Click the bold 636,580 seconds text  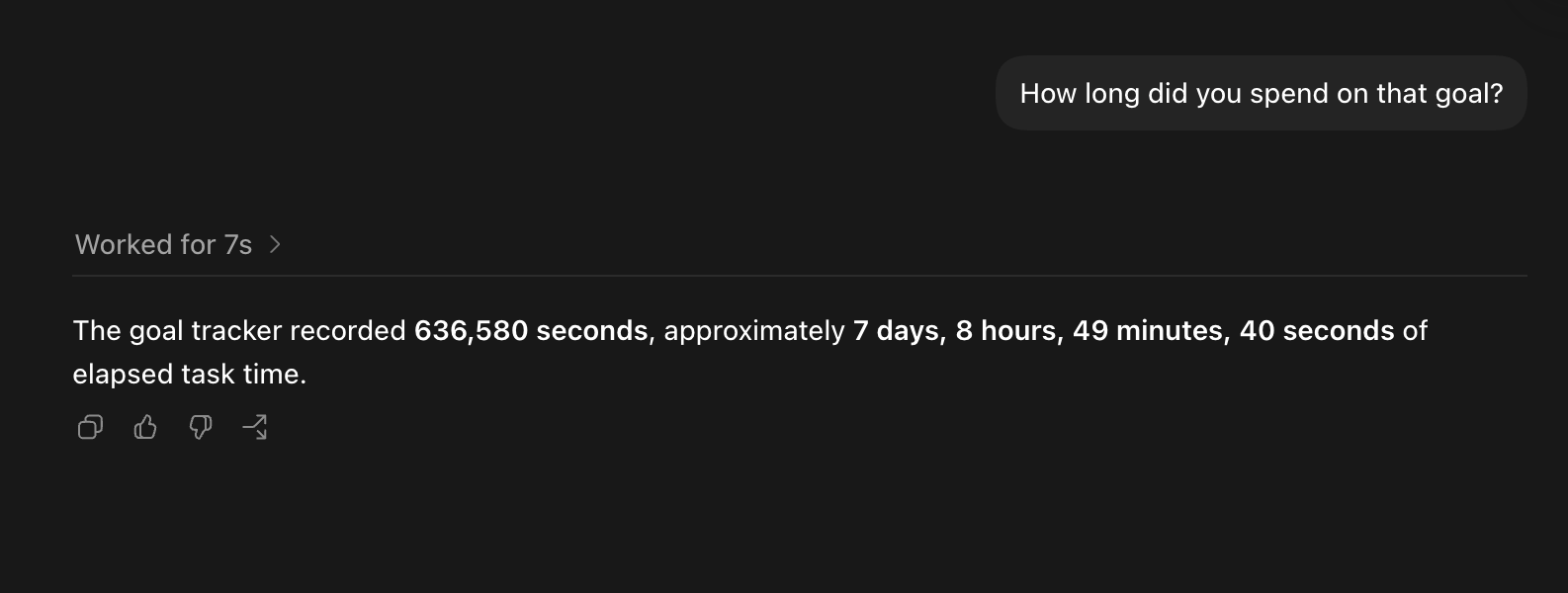(531, 330)
